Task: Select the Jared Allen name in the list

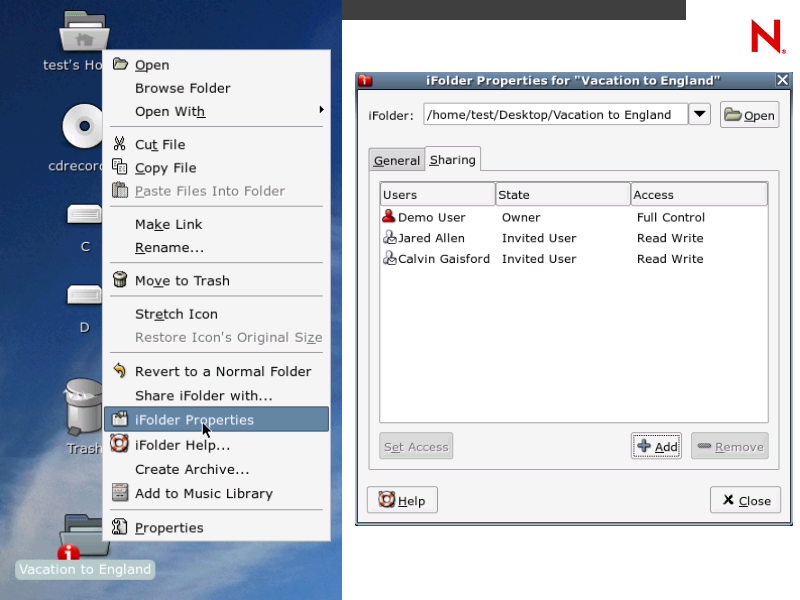Action: [x=431, y=238]
